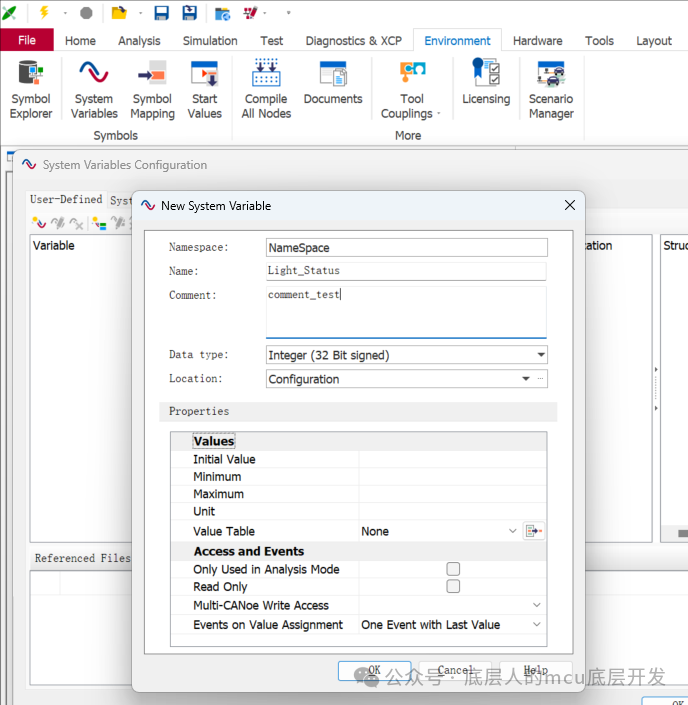The height and width of the screenshot is (705, 688).
Task: Switch to the Layout ribbon tab
Action: [x=654, y=41]
